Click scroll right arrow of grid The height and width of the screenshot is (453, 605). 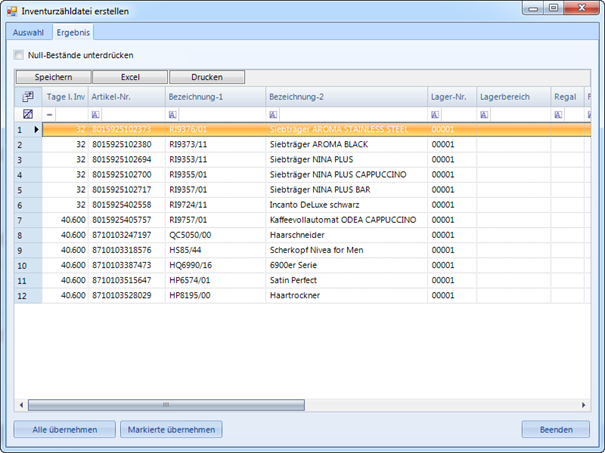(x=583, y=405)
